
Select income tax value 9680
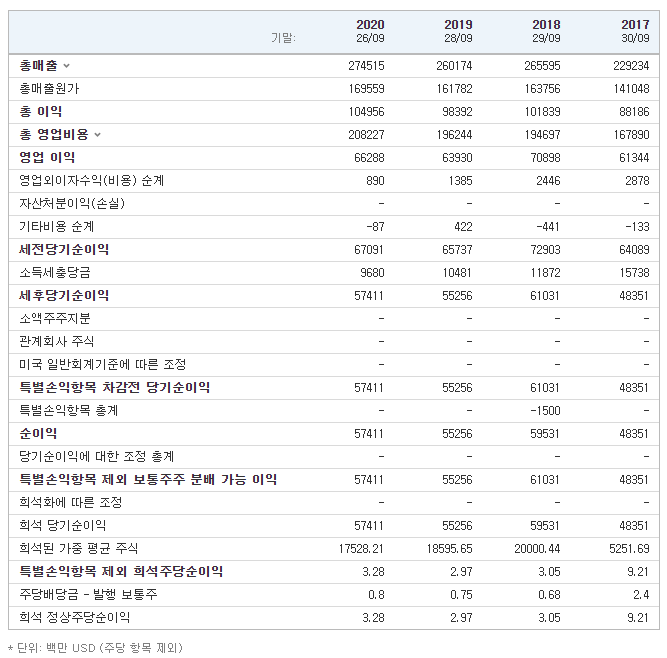[372, 273]
